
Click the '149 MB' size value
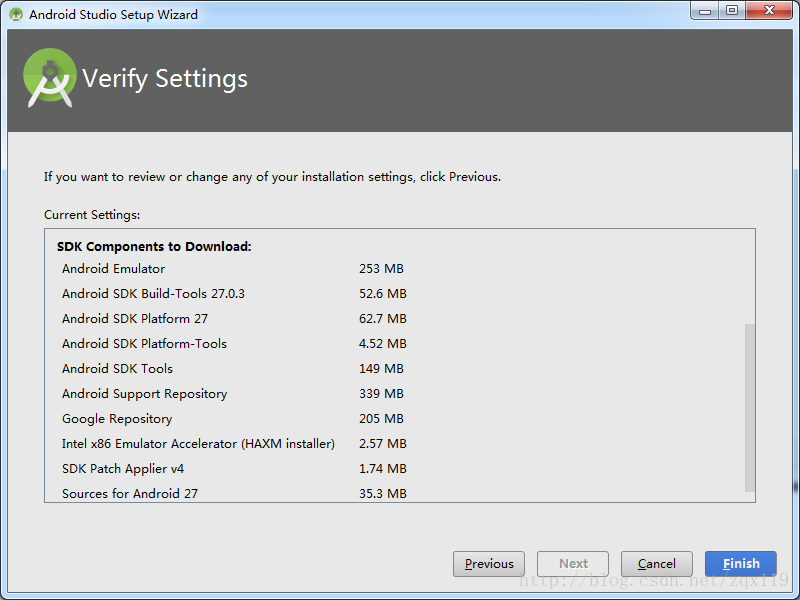pos(381,368)
